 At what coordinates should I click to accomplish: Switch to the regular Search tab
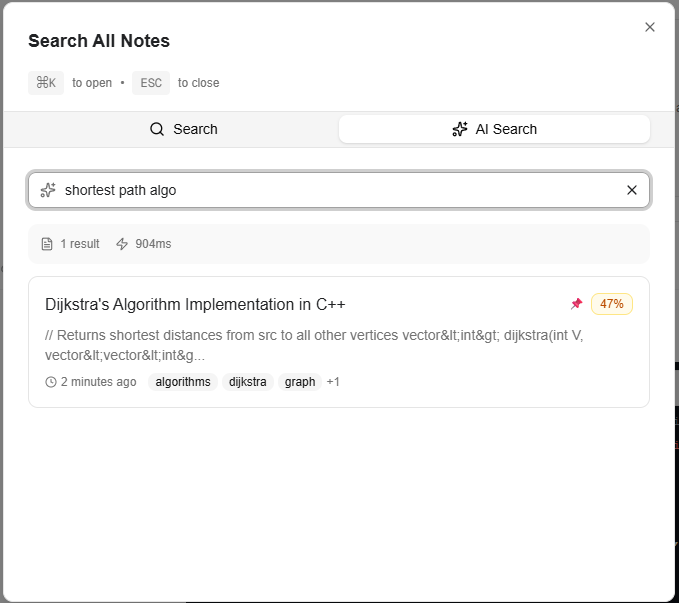pyautogui.click(x=183, y=129)
